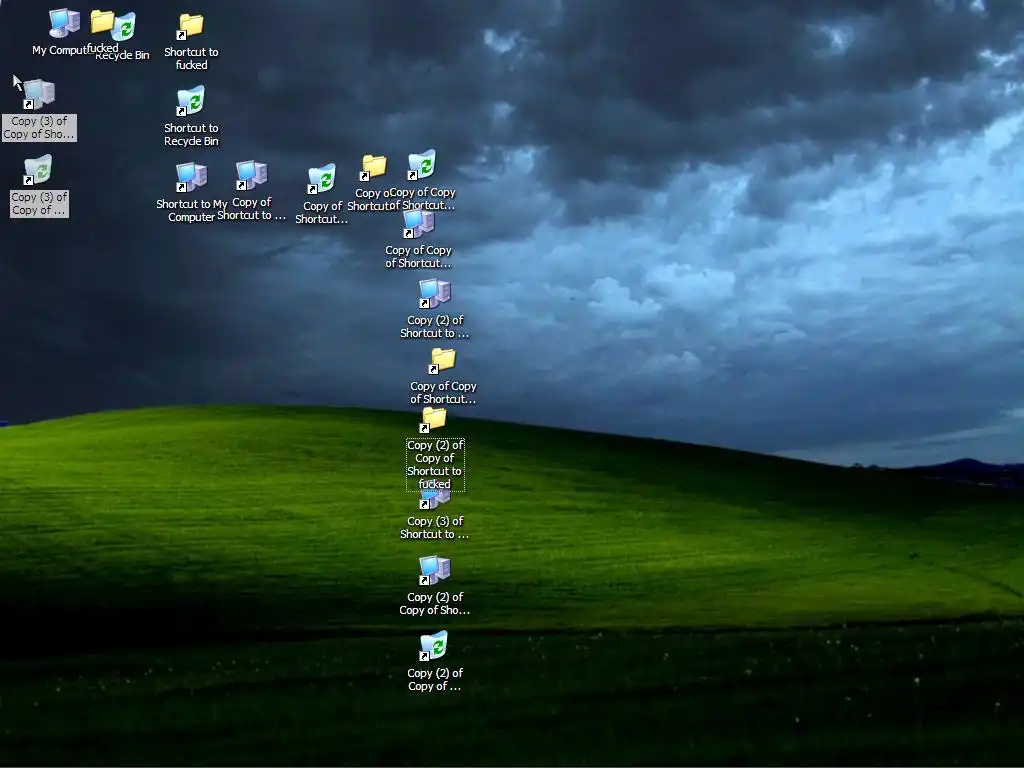
Task: Select folder icon labeled 'Copy of Copy of Shortcut...'
Action: pos(443,360)
